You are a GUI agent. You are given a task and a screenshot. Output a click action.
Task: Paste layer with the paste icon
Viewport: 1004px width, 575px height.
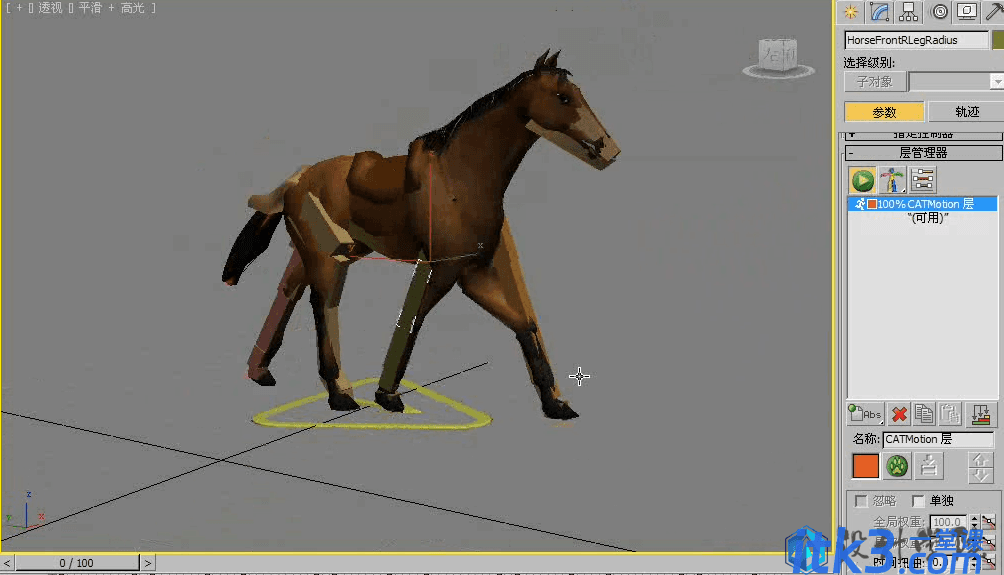950,414
